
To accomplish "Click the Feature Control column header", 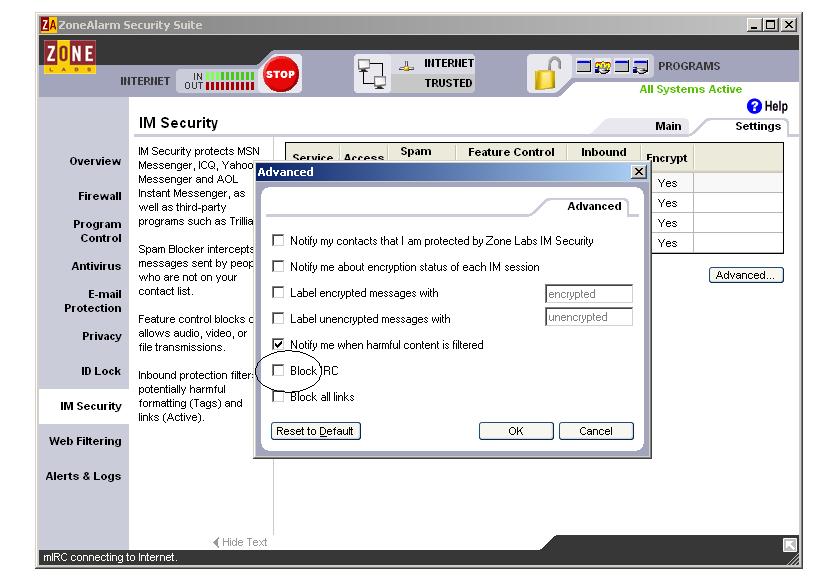I will click(x=511, y=152).
